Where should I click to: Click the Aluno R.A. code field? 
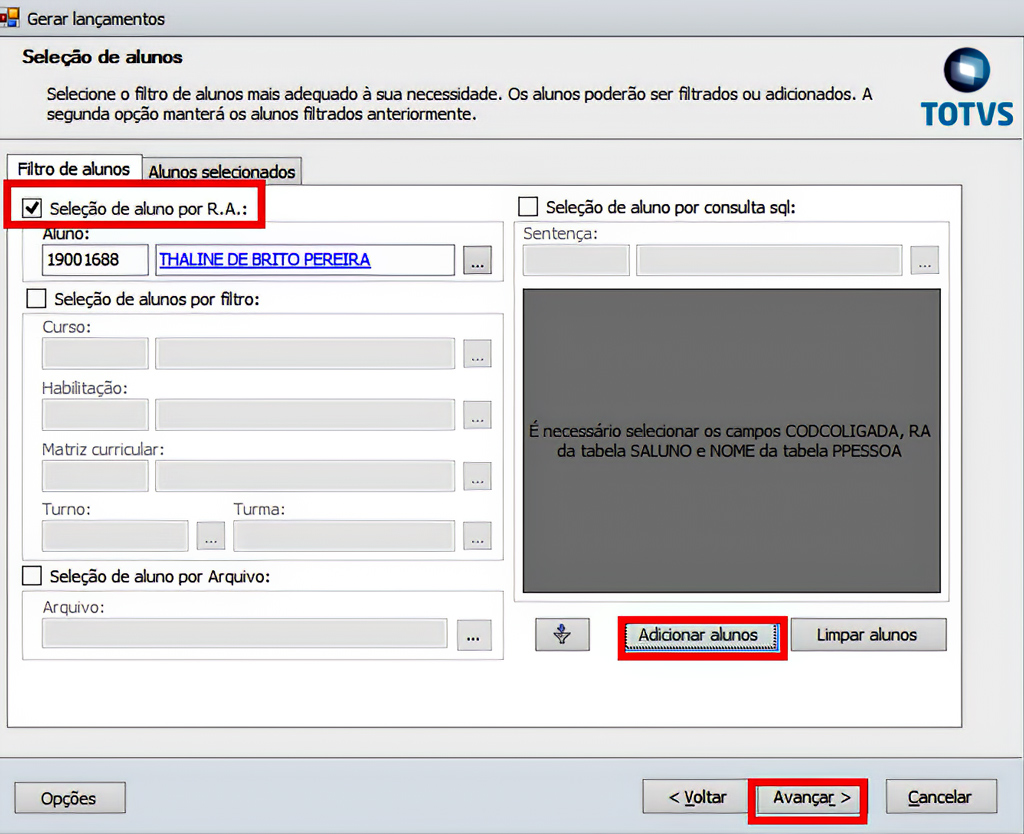pos(95,260)
